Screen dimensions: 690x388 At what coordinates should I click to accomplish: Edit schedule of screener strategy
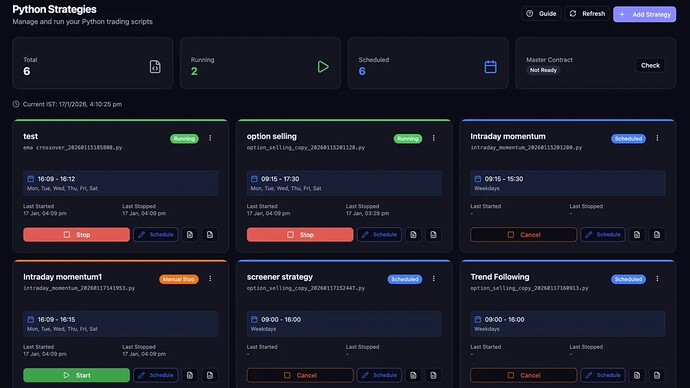379,375
